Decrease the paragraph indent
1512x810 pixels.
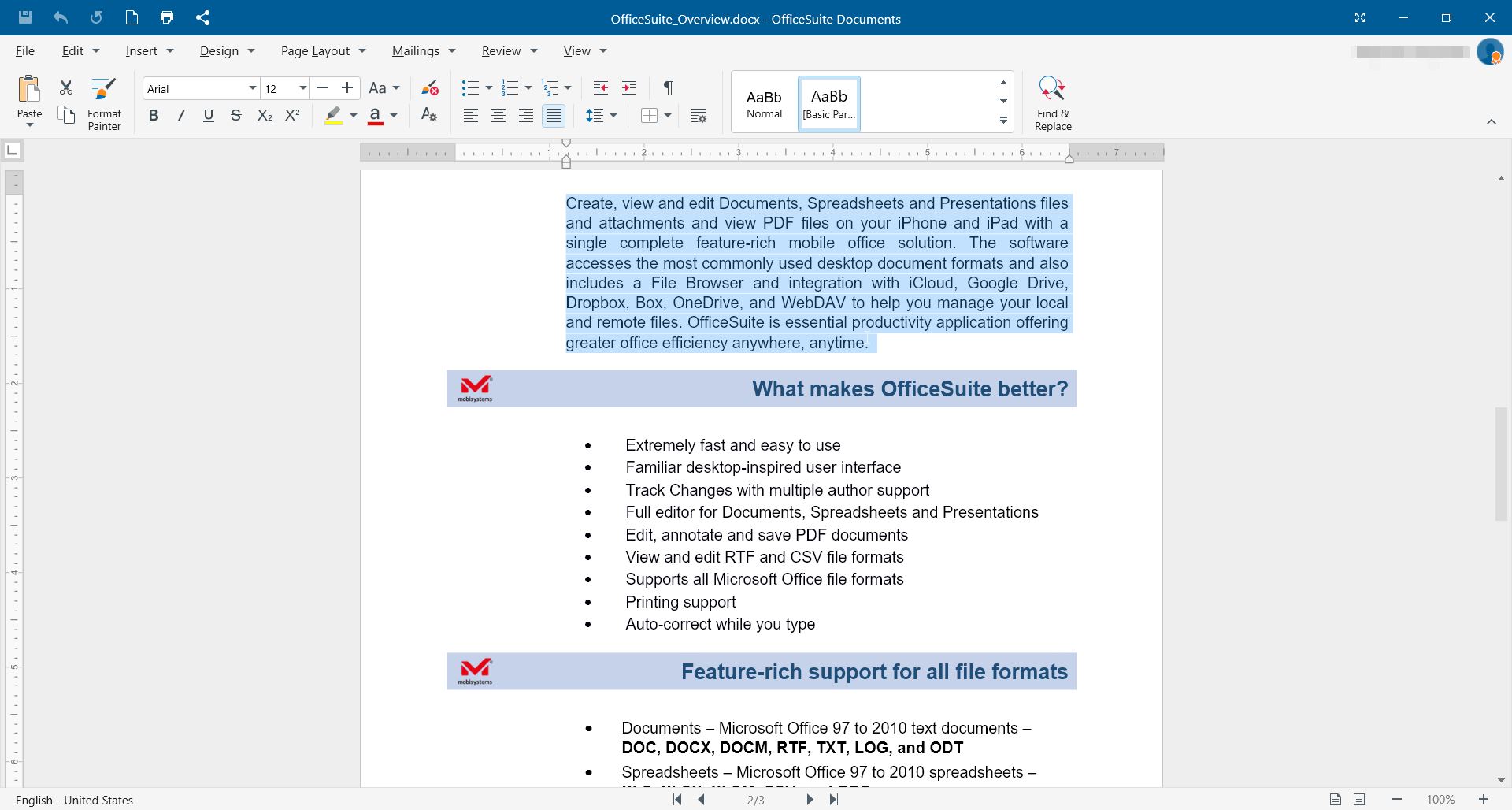pyautogui.click(x=600, y=87)
